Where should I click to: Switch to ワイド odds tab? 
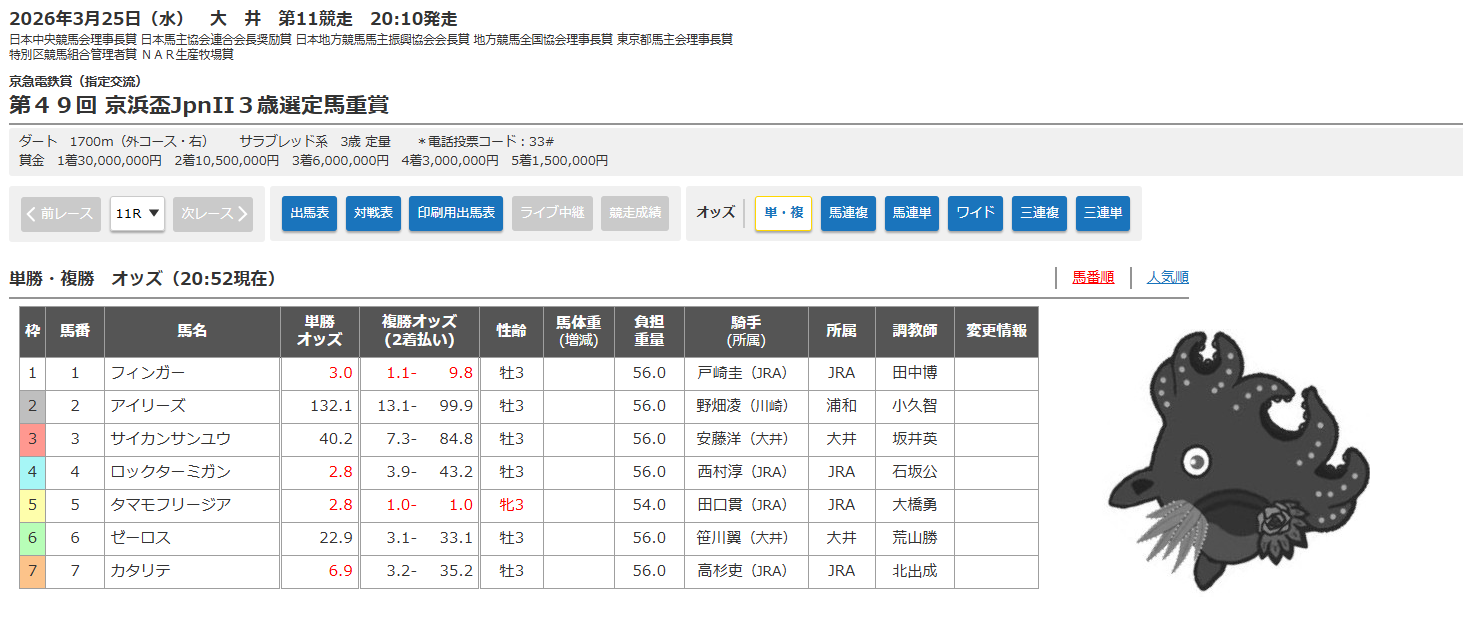click(x=975, y=213)
